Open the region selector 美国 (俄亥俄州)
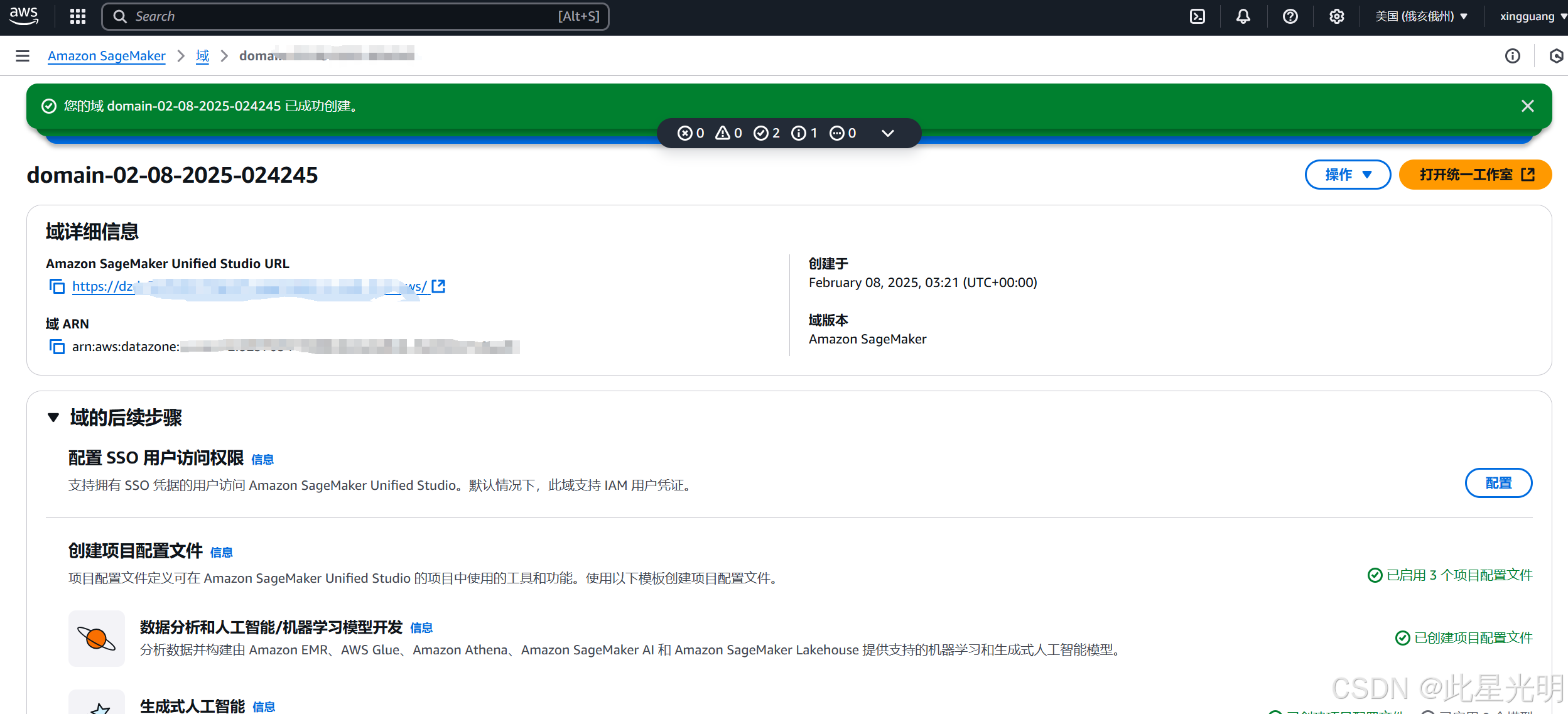 [1420, 16]
